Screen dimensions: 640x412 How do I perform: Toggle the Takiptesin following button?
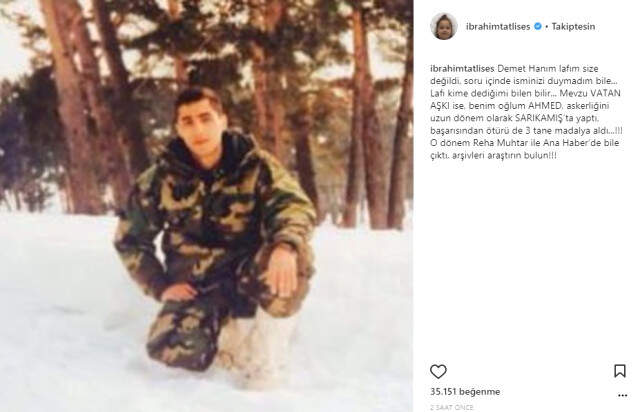pyautogui.click(x=573, y=27)
